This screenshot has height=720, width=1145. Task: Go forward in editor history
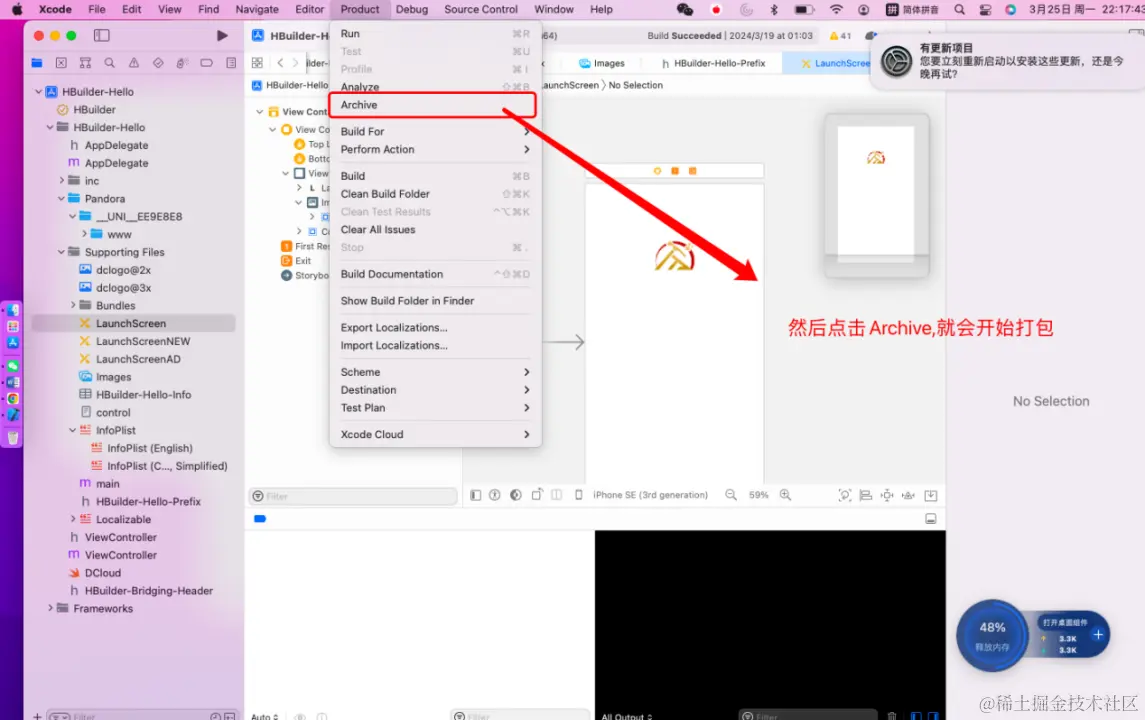pyautogui.click(x=295, y=63)
